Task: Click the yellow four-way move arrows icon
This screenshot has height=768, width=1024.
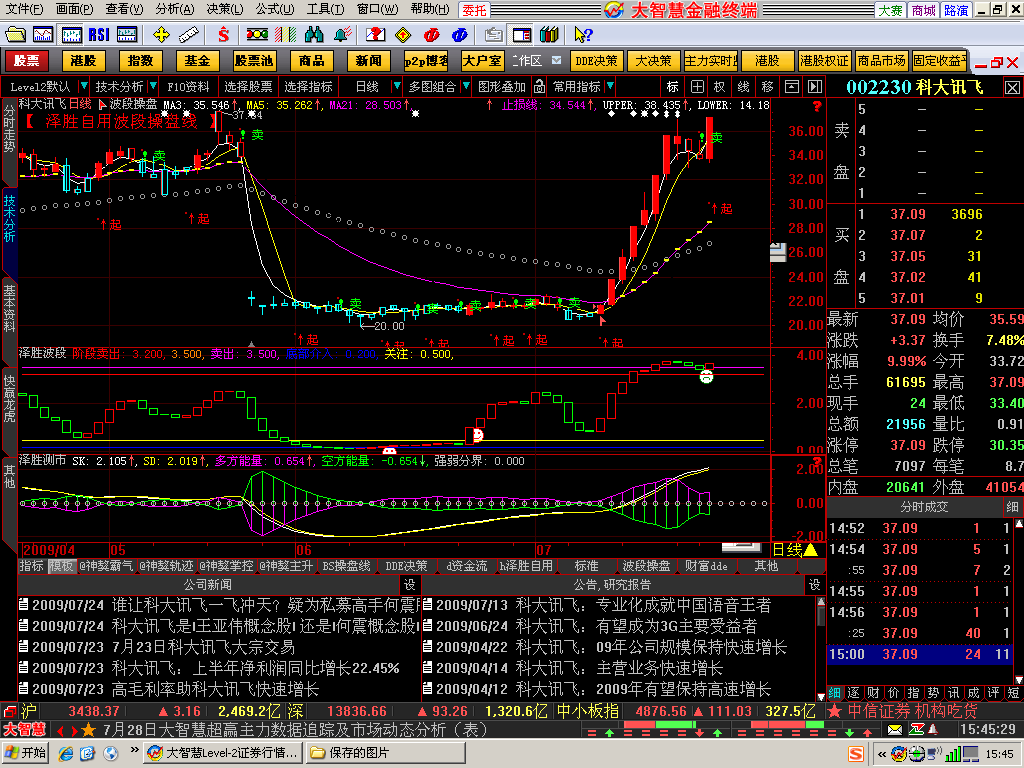Action: [x=161, y=35]
